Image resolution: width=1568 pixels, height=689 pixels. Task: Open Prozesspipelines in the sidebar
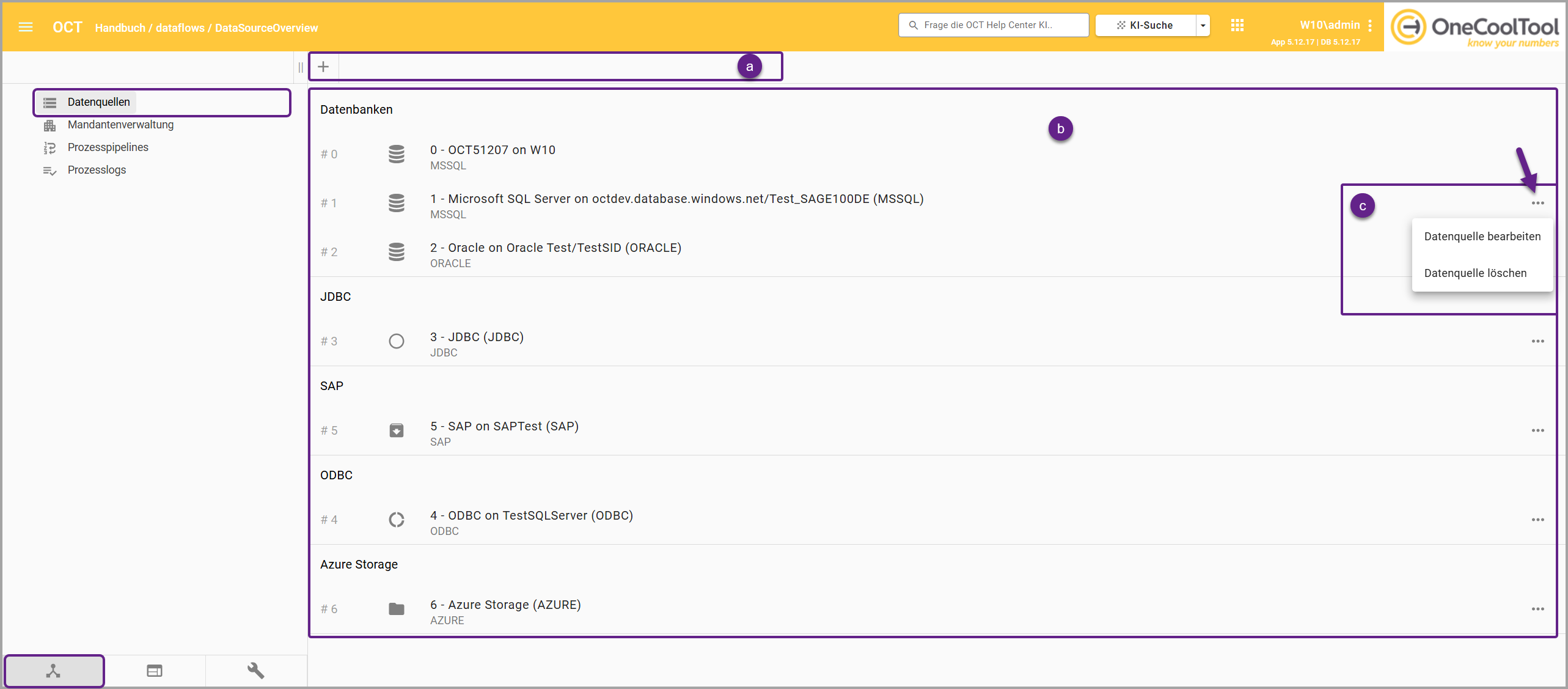click(x=108, y=147)
